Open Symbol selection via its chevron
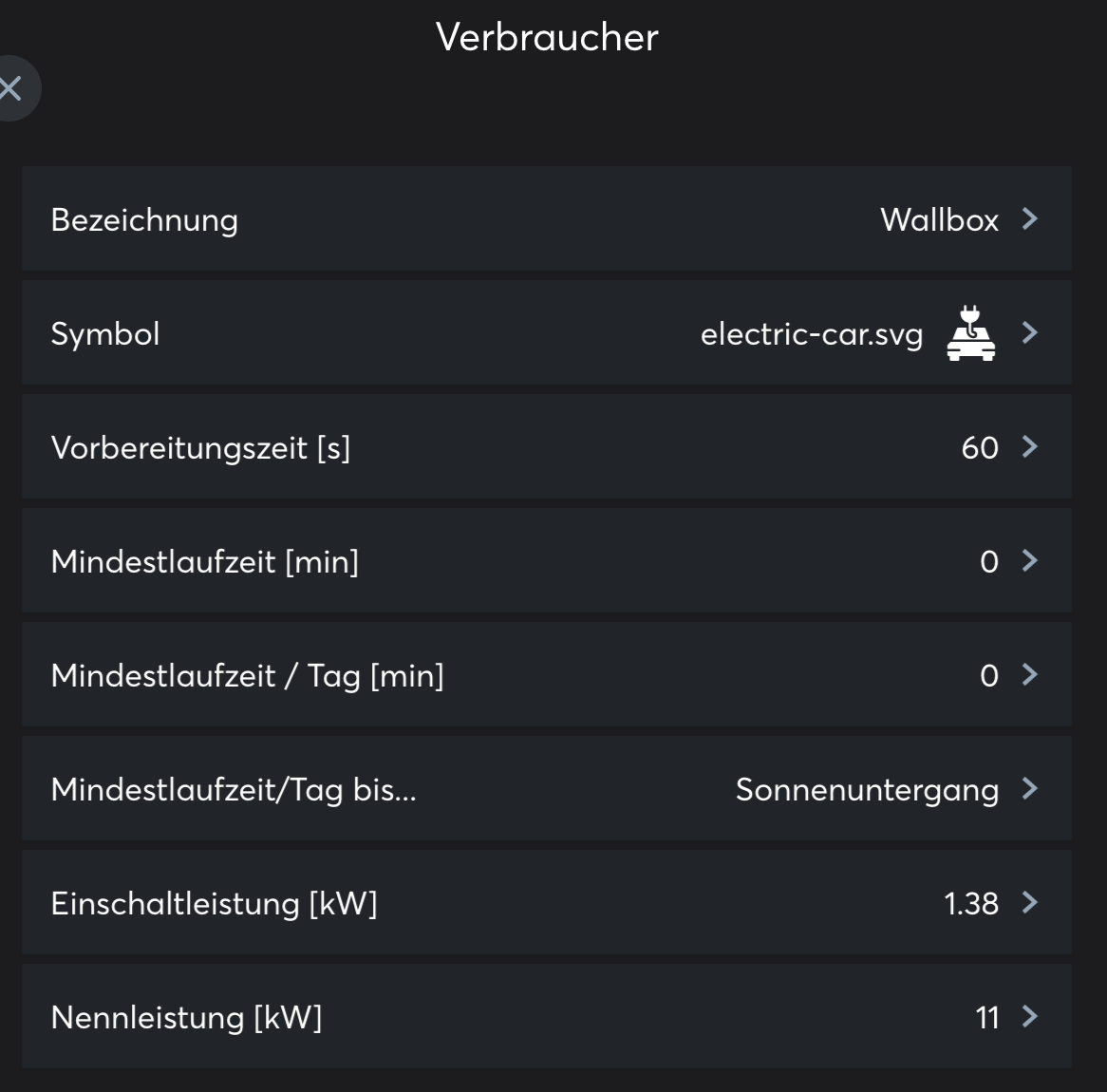1107x1092 pixels. point(1030,333)
